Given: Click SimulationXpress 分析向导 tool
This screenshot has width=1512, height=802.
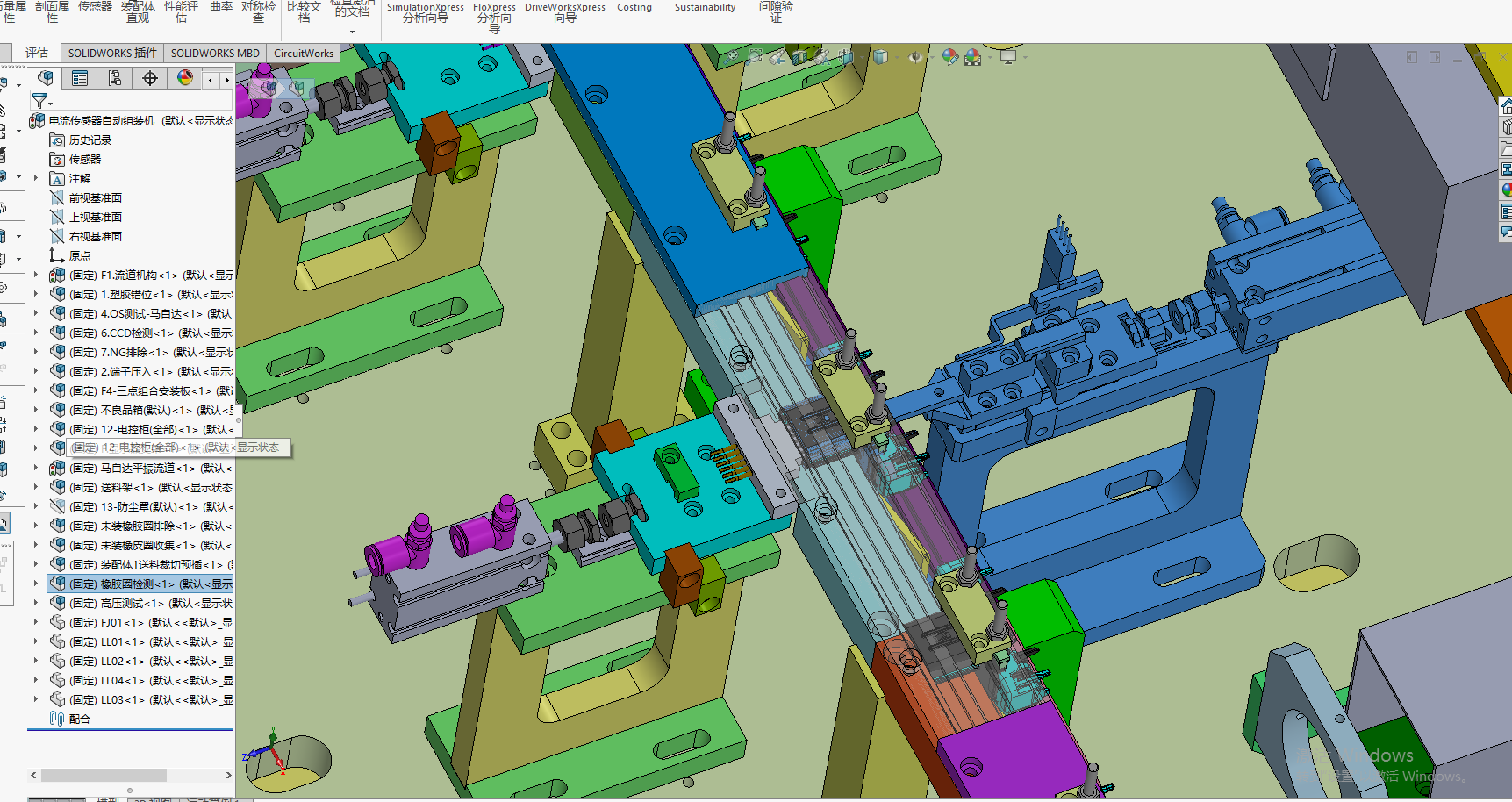Looking at the screenshot, I should click(x=426, y=12).
